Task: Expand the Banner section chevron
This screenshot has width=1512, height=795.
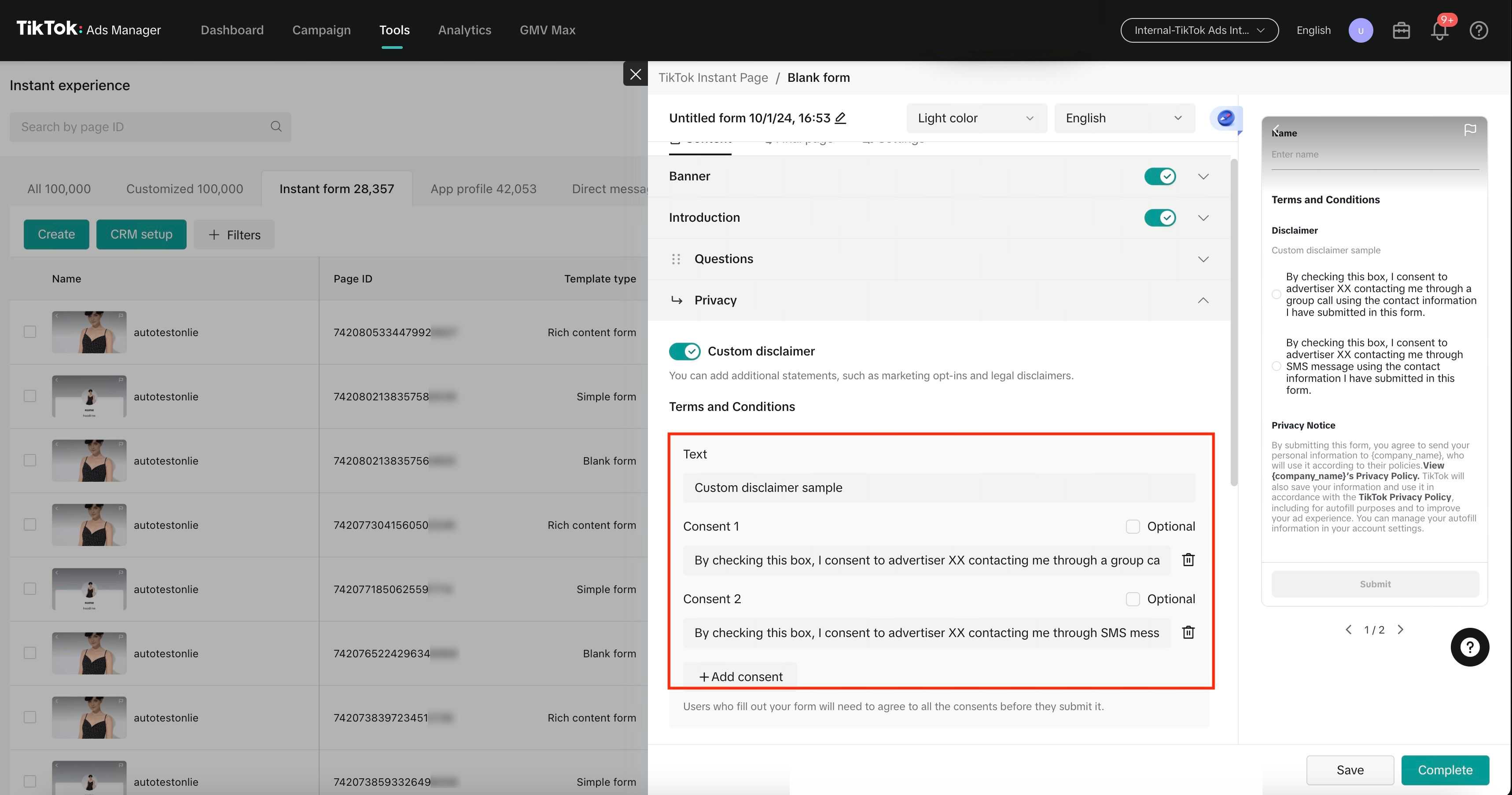Action: pos(1203,176)
